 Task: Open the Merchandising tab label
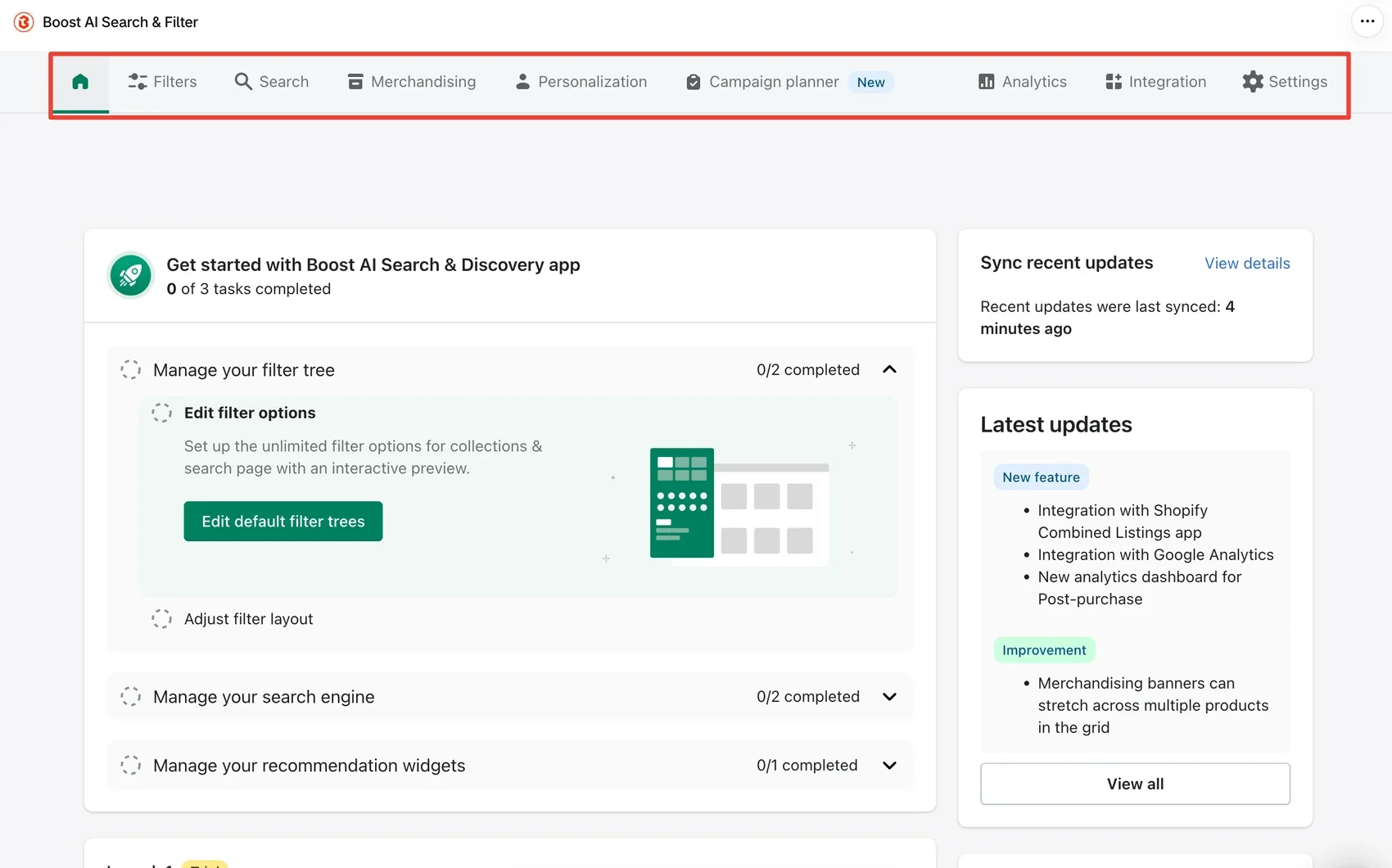pyautogui.click(x=423, y=82)
